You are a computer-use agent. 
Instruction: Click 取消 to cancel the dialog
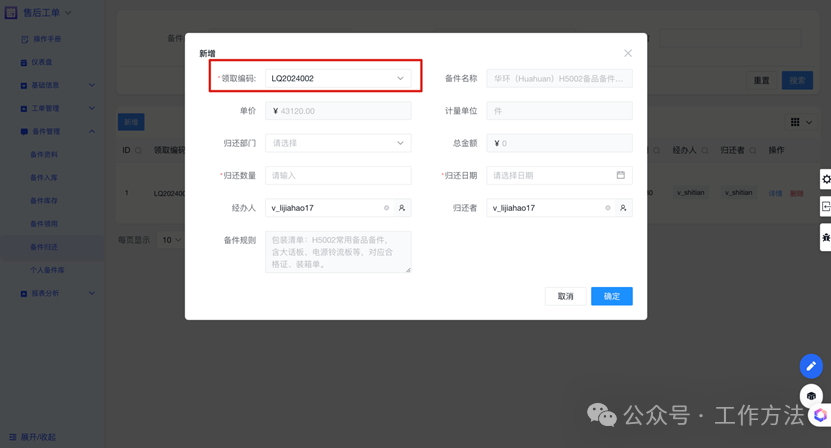565,296
